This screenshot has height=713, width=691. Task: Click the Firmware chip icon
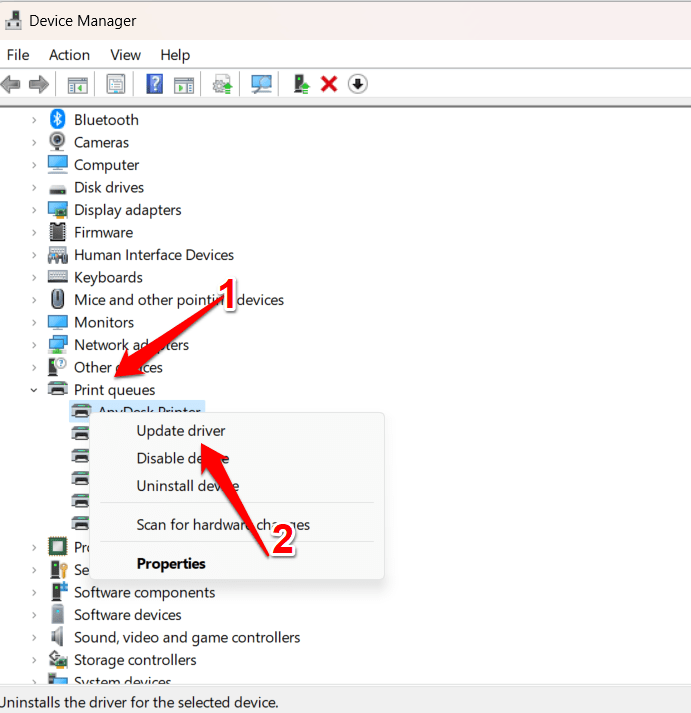pos(57,232)
